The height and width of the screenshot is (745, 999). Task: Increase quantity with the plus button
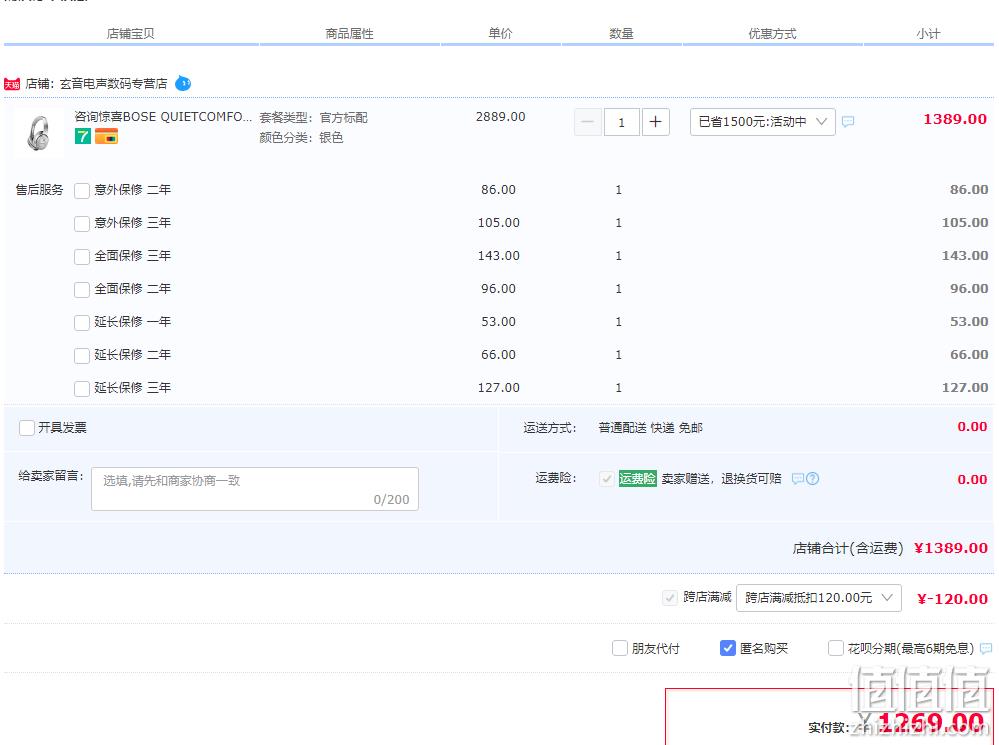656,122
